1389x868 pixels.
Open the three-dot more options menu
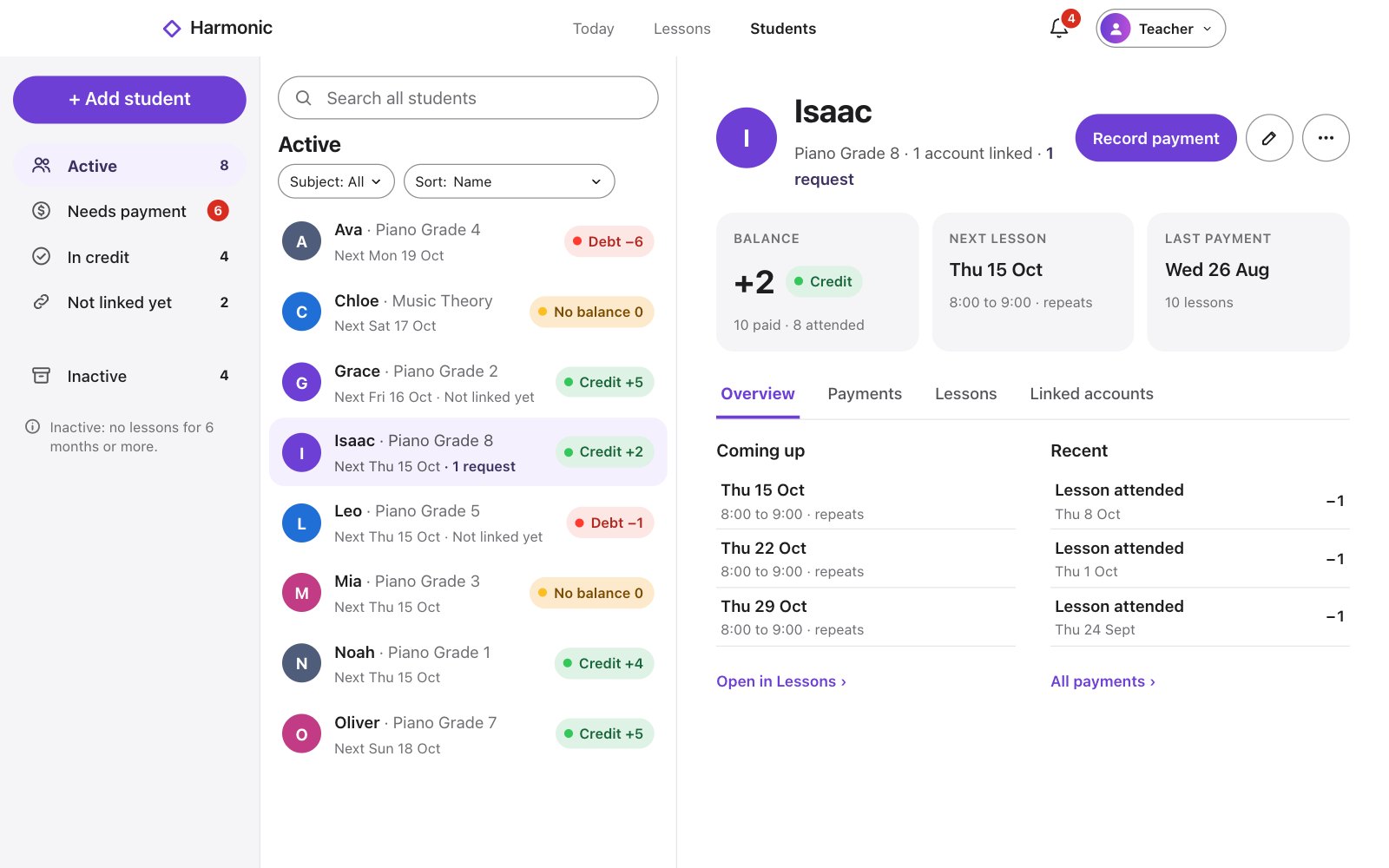point(1326,138)
